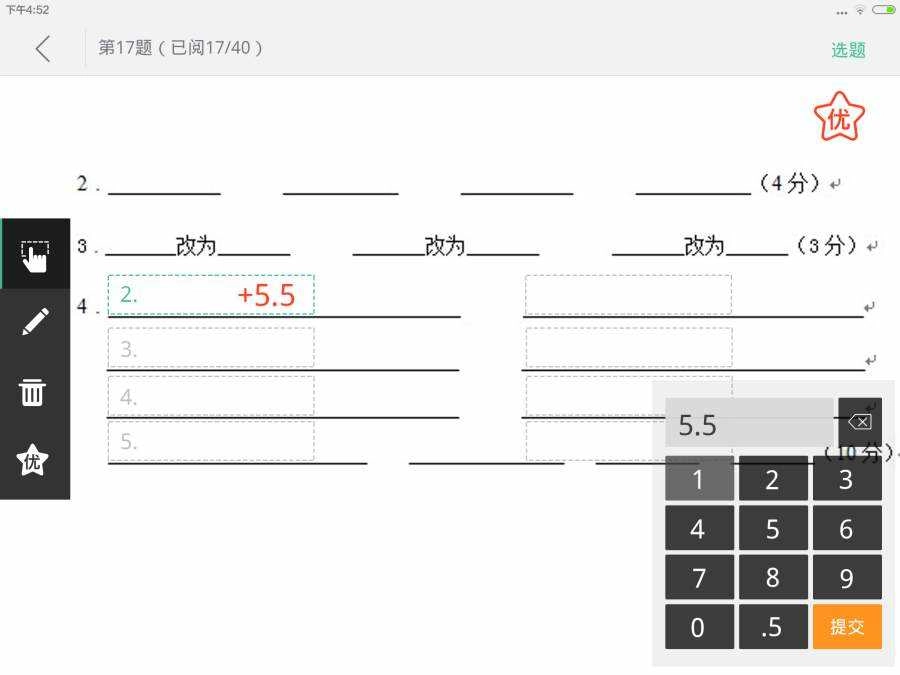Tap number 9 on score keypad
Image resolution: width=900 pixels, height=675 pixels.
847,577
